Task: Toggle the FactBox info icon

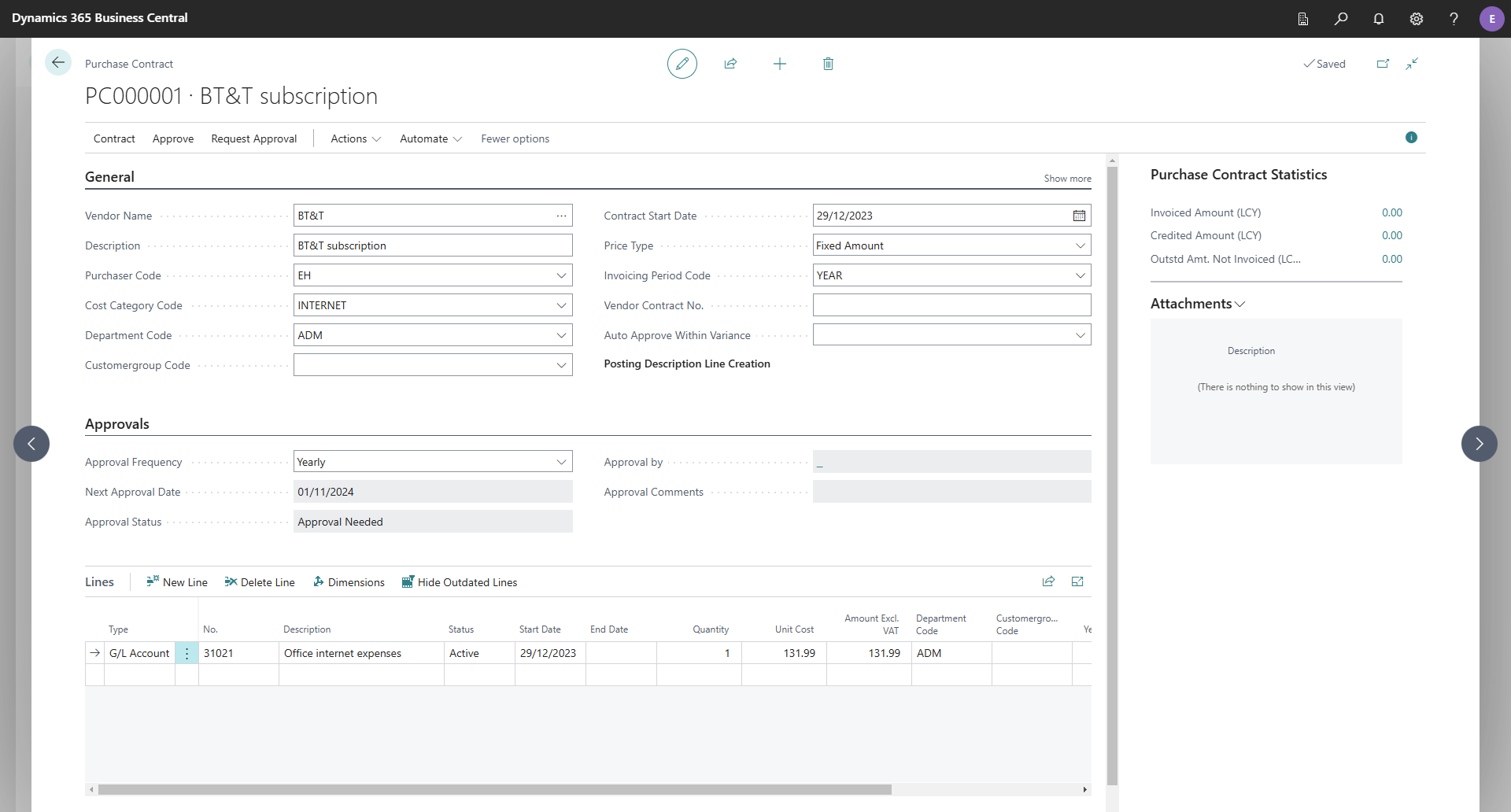Action: pos(1411,138)
